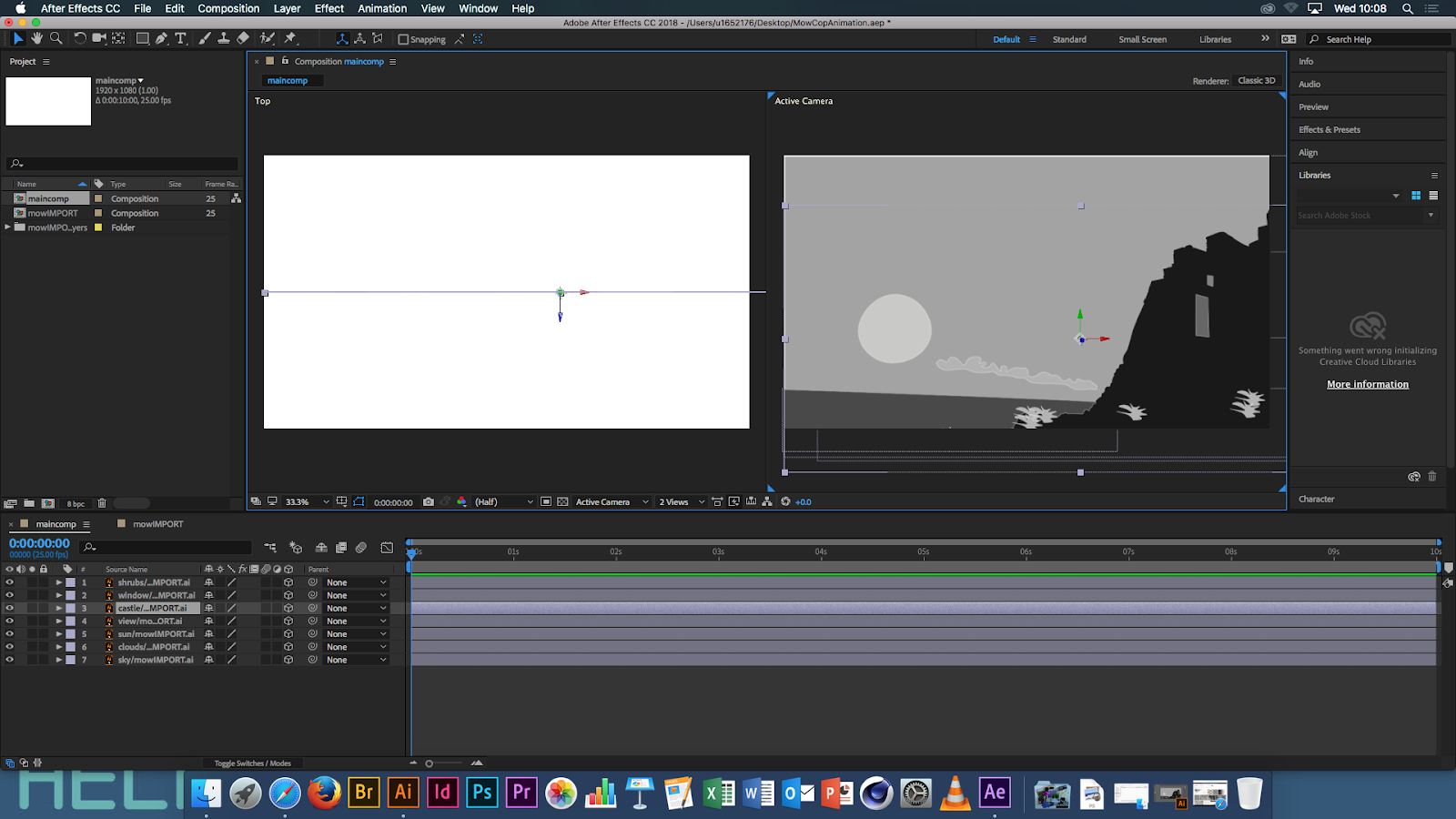Image resolution: width=1456 pixels, height=819 pixels.
Task: Open the Animation menu
Action: [382, 8]
